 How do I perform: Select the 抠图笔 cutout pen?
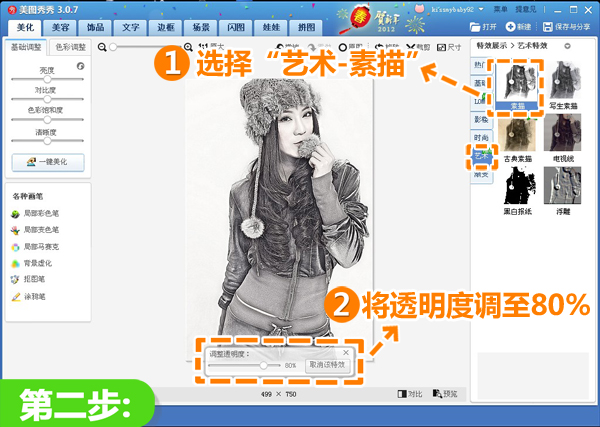[28, 279]
